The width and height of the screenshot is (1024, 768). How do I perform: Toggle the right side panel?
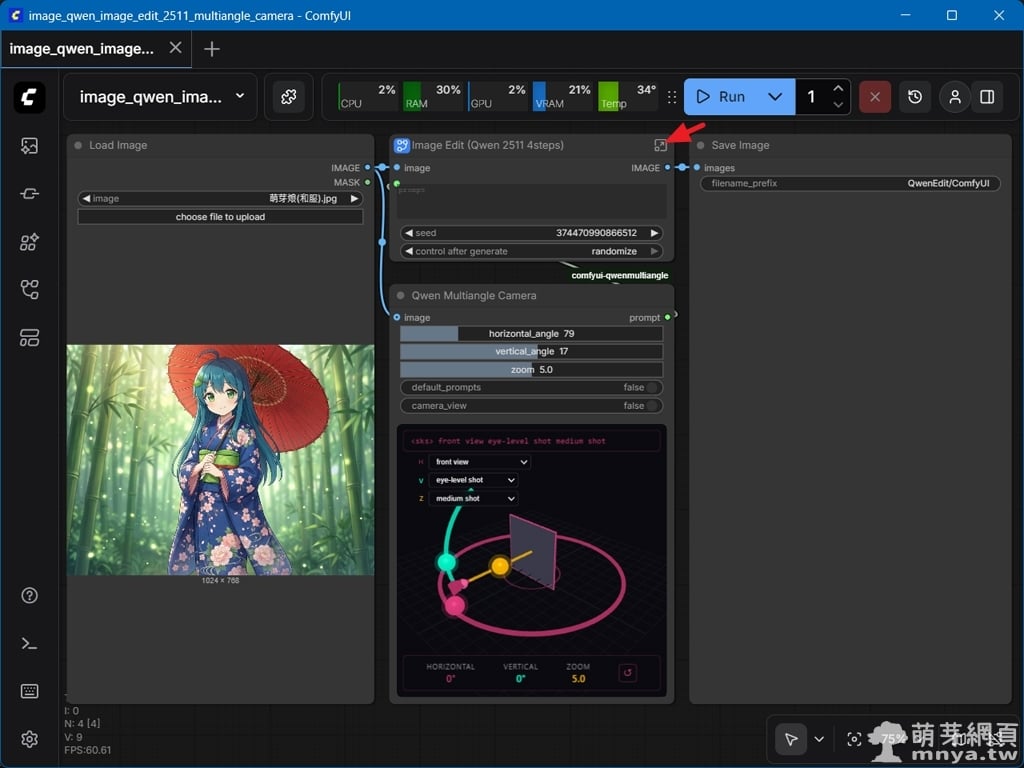click(x=987, y=97)
